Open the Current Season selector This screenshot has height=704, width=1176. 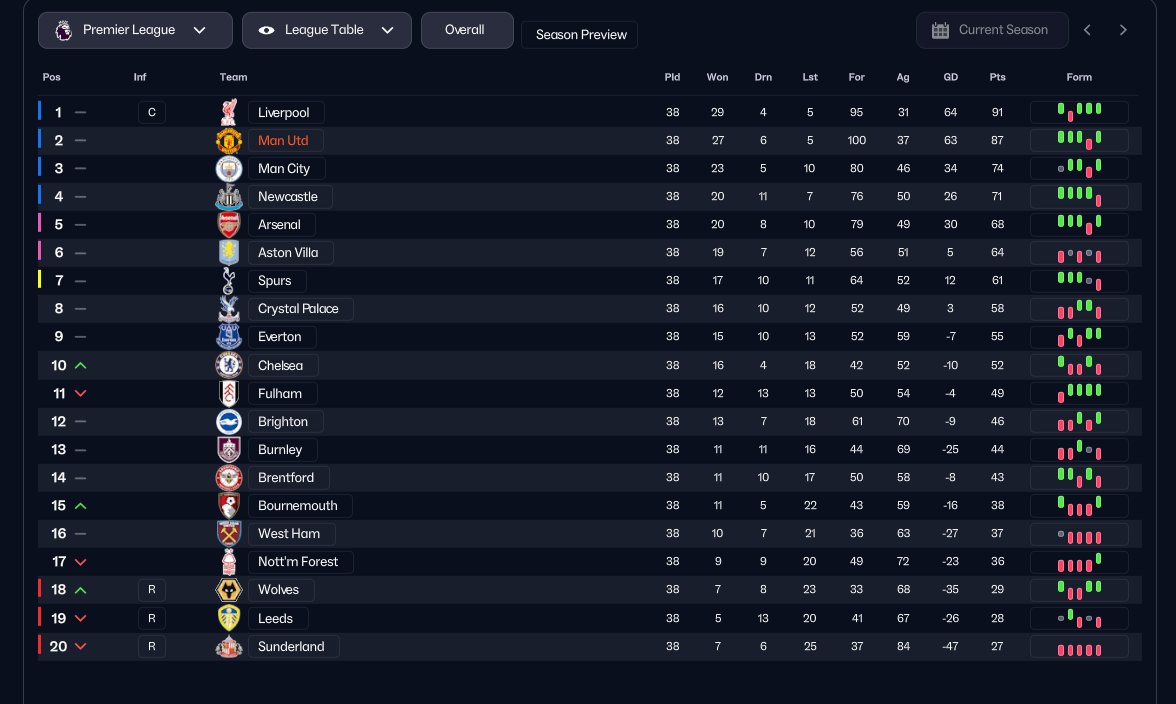pyautogui.click(x=992, y=30)
